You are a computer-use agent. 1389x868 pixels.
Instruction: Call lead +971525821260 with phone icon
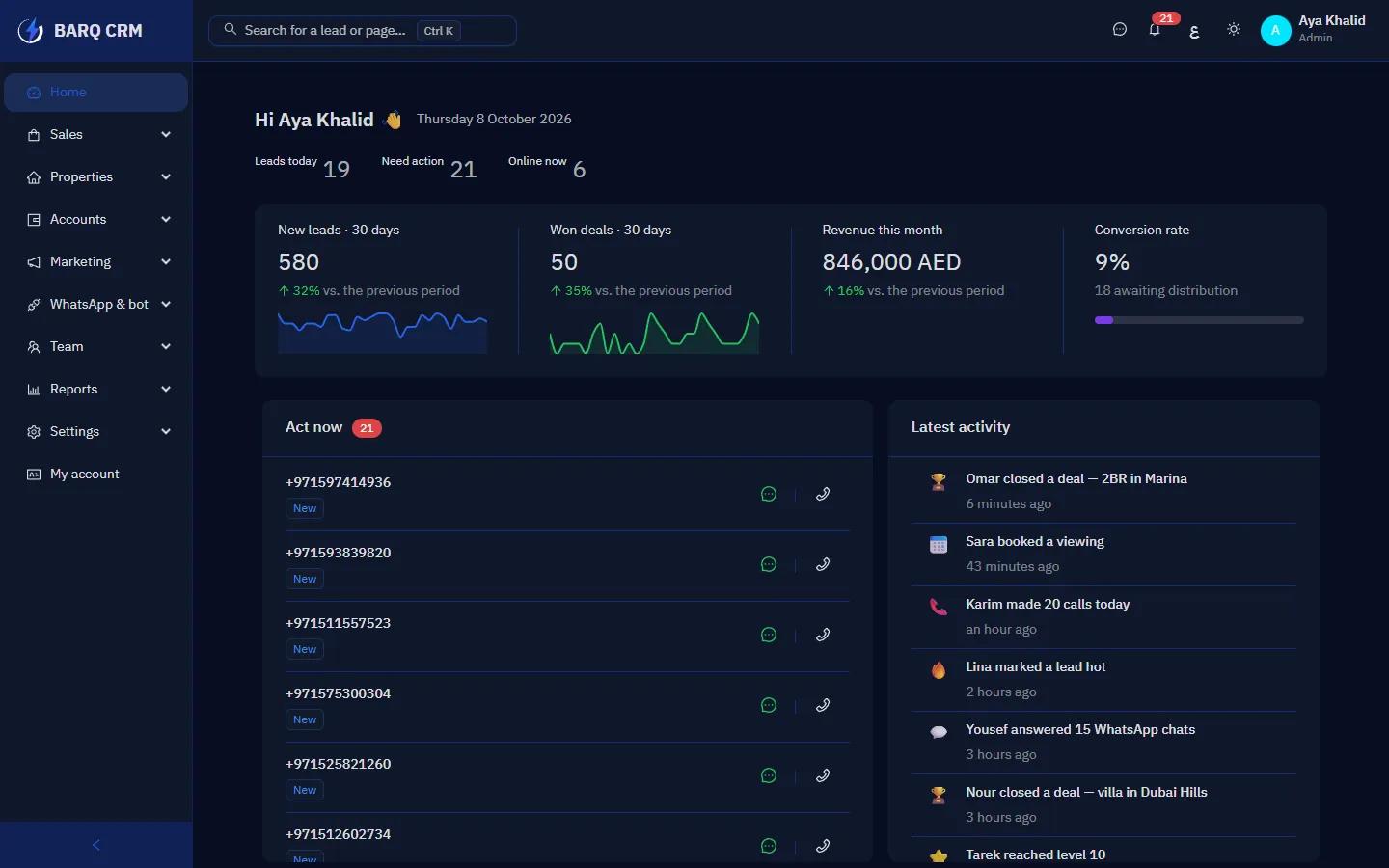823,775
